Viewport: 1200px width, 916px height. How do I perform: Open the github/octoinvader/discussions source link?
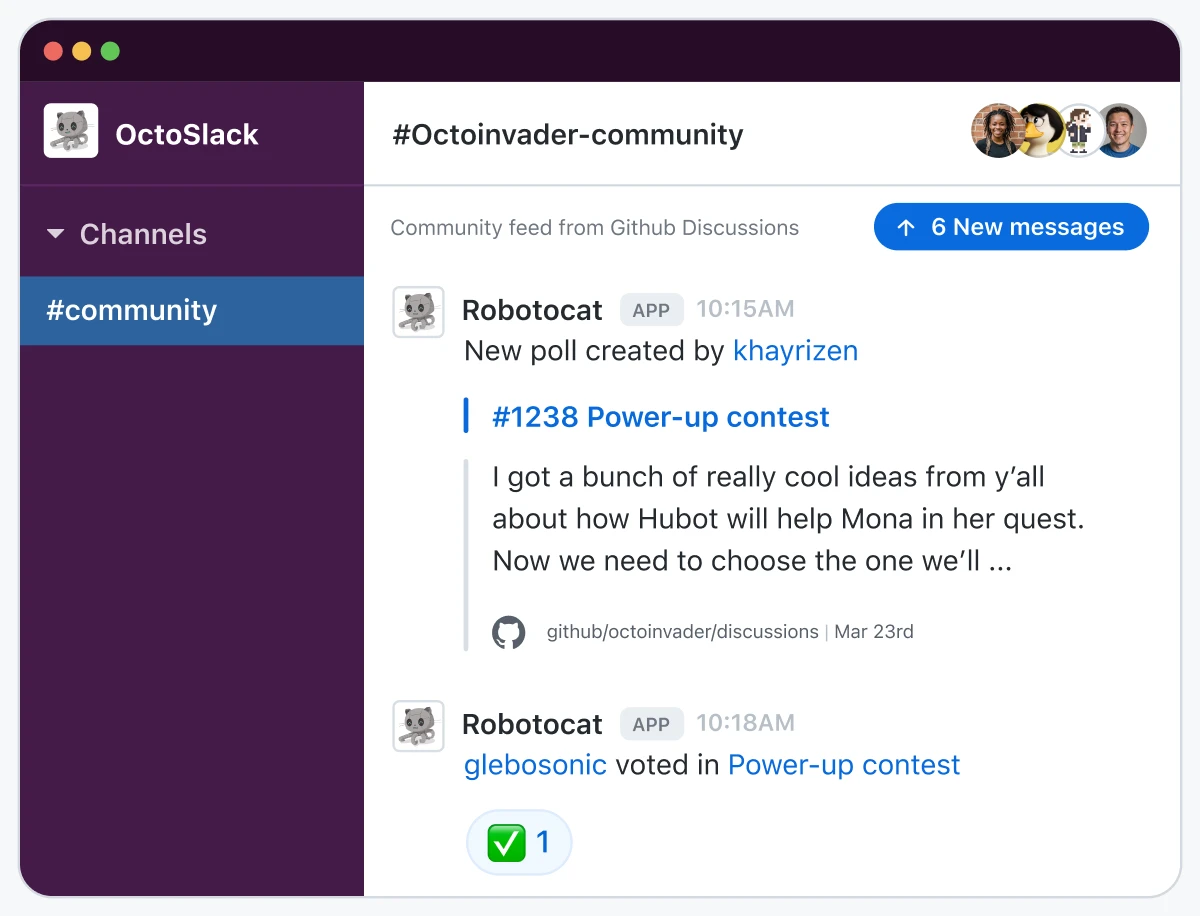coord(681,631)
